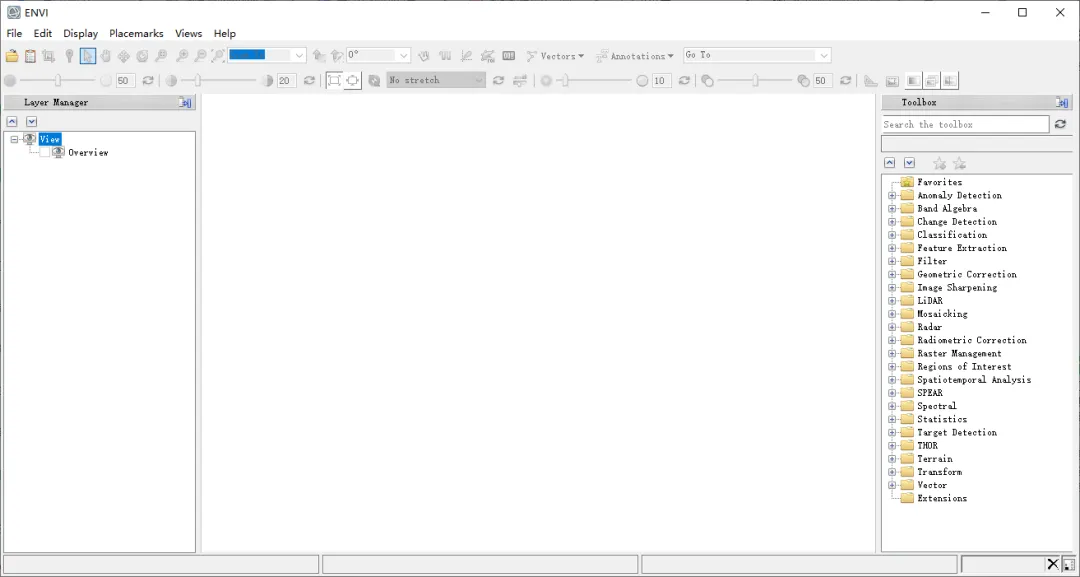Reset brightness with its refresh icon

(x=148, y=81)
